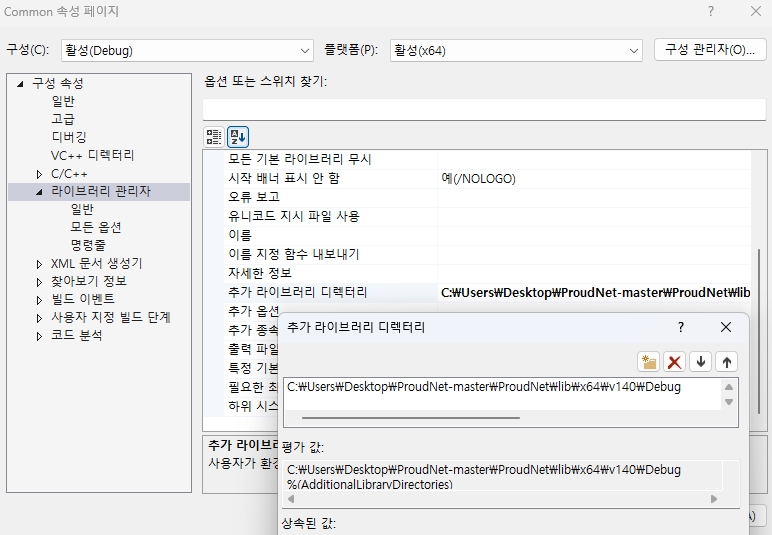Click the horizontal scrollbar under the directory list
The image size is (772, 535).
coord(410,417)
